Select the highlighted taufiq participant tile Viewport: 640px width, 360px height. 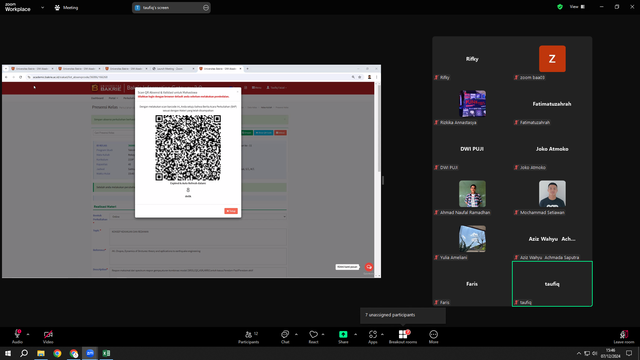click(x=552, y=284)
